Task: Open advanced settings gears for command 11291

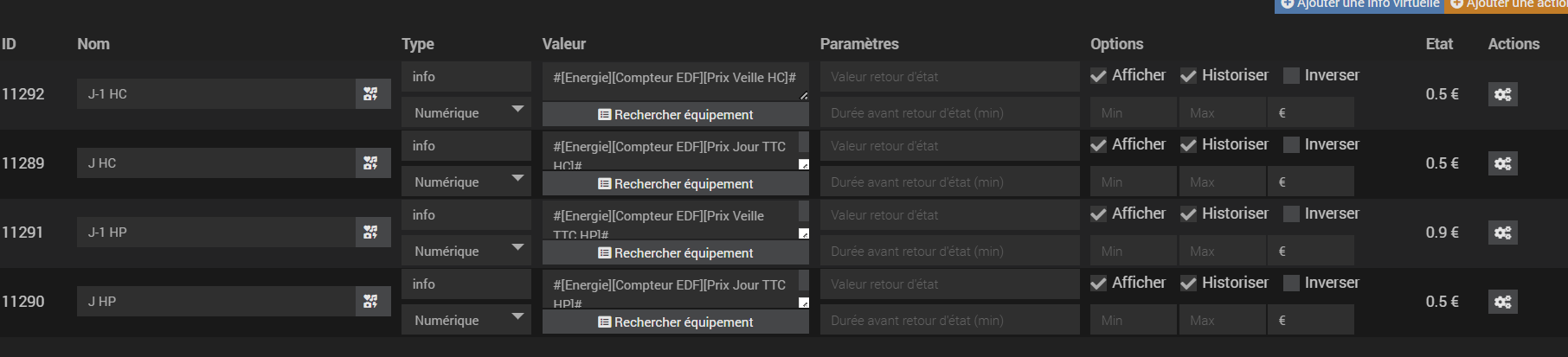Action: pyautogui.click(x=1502, y=233)
